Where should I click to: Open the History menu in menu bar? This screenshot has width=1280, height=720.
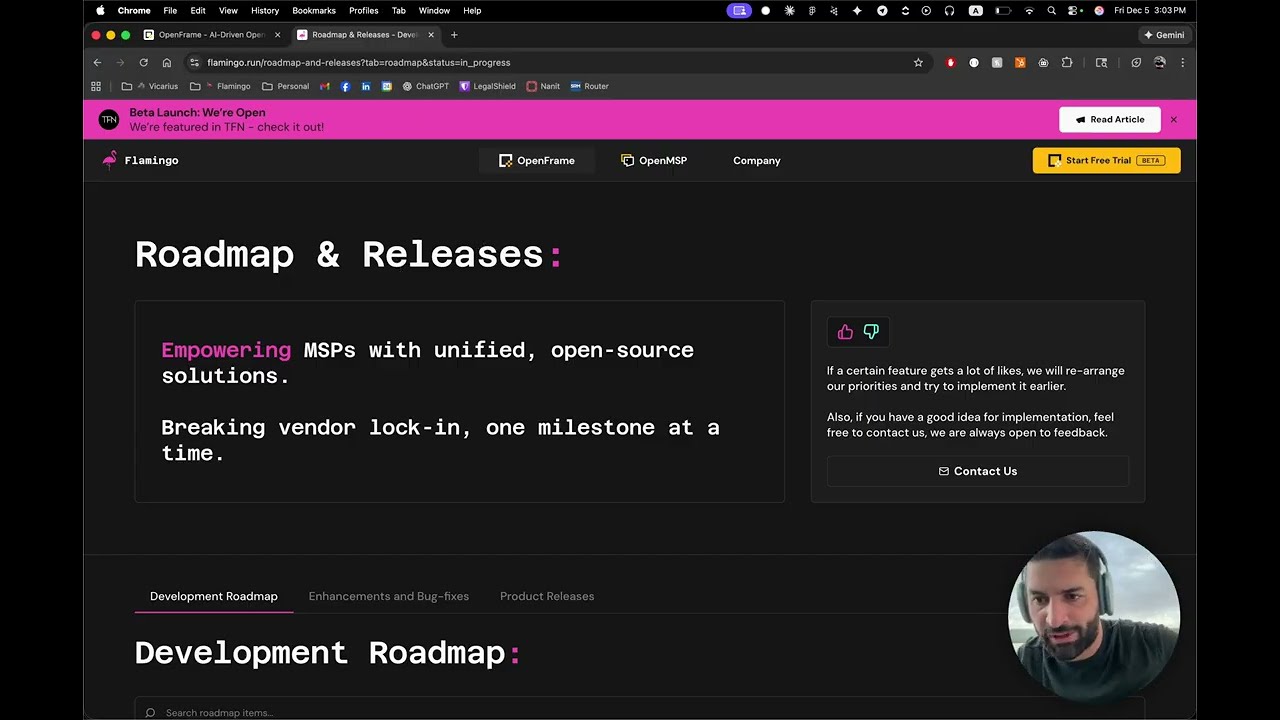point(265,10)
